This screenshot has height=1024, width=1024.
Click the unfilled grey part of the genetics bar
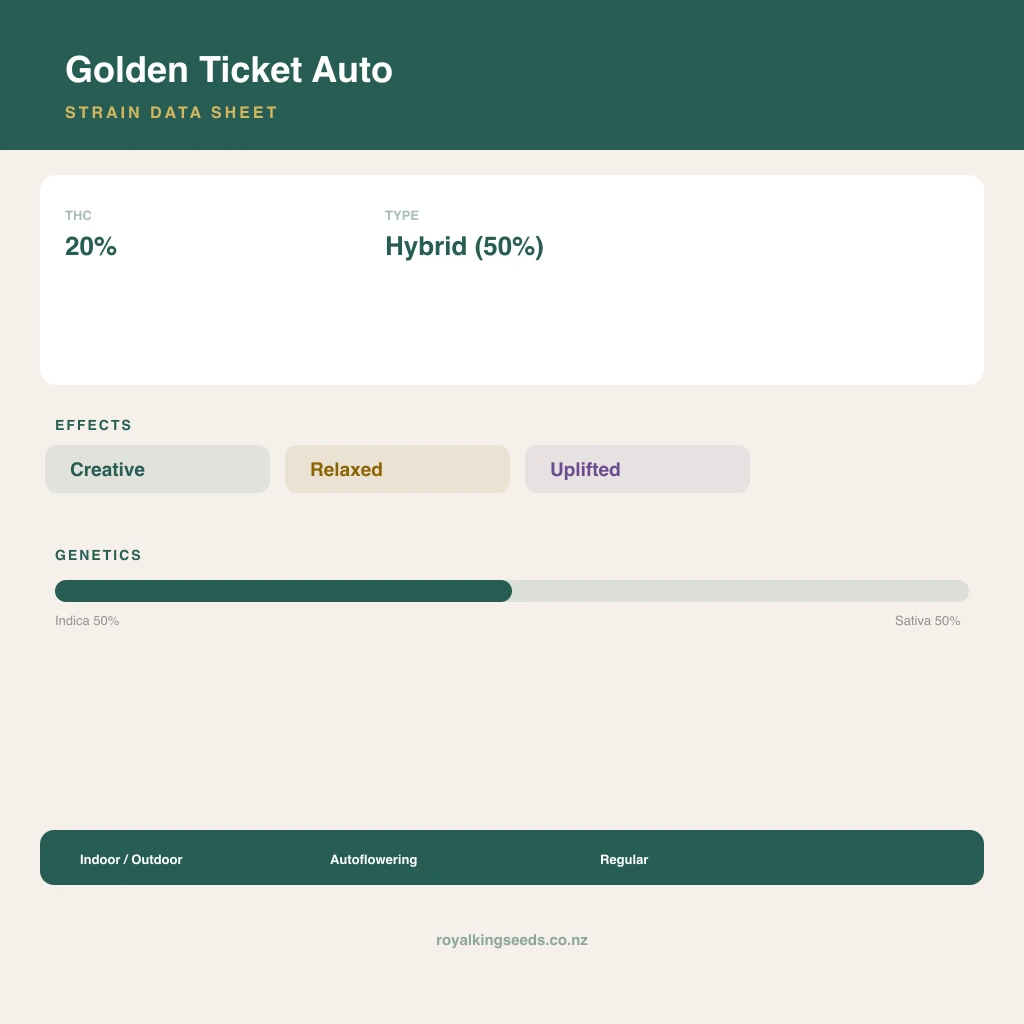(741, 591)
